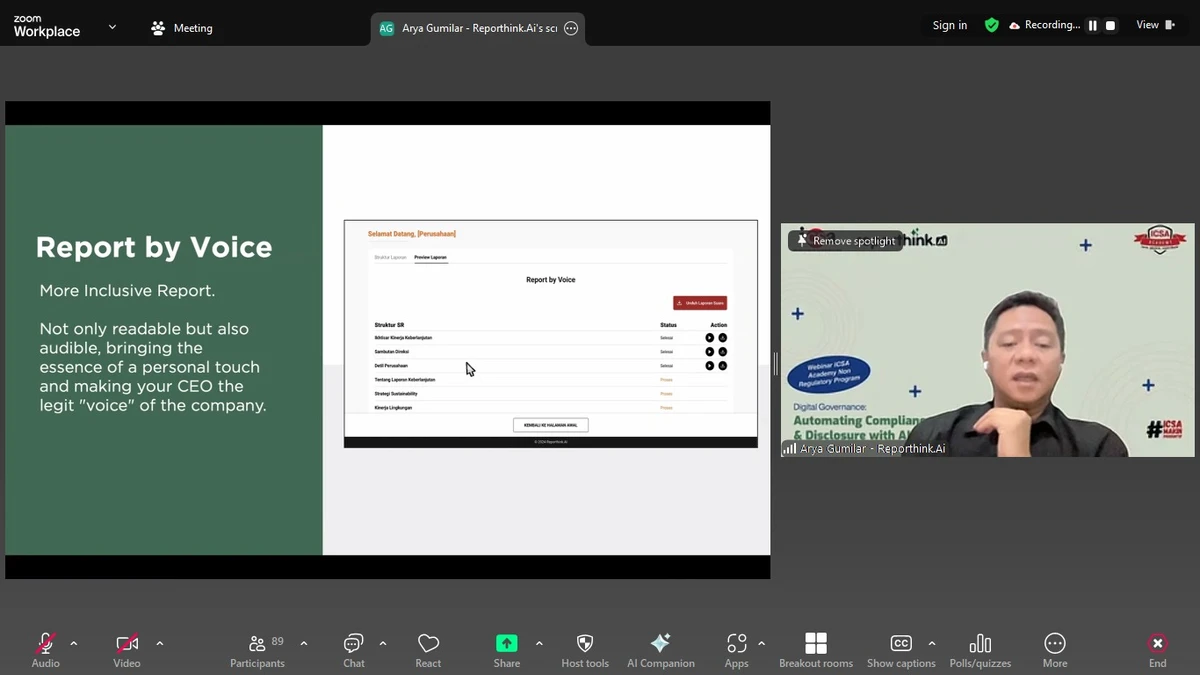The image size is (1200, 675).
Task: Open the Chat panel
Action: tap(353, 649)
